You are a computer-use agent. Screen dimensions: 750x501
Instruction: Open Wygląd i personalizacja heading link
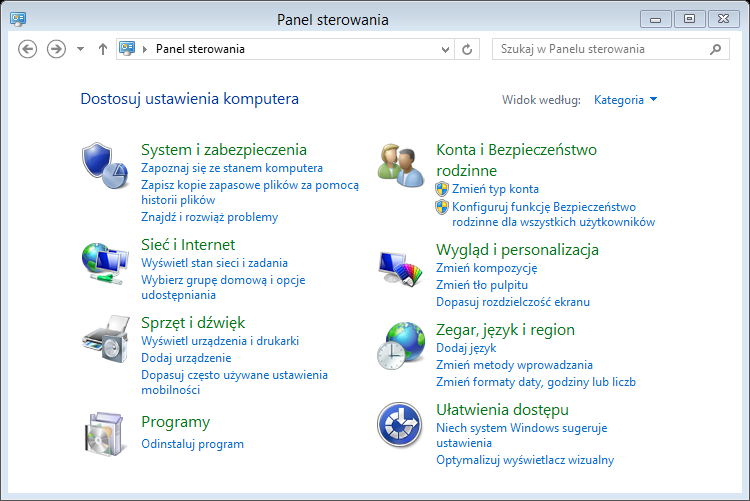click(517, 250)
